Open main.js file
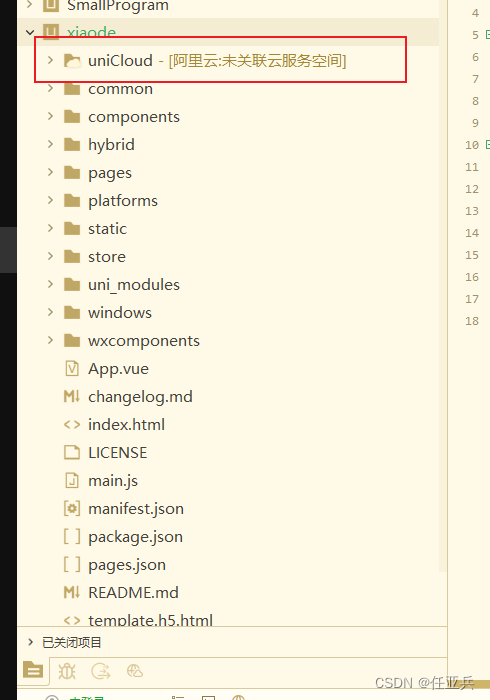This screenshot has height=700, width=490. tap(113, 481)
